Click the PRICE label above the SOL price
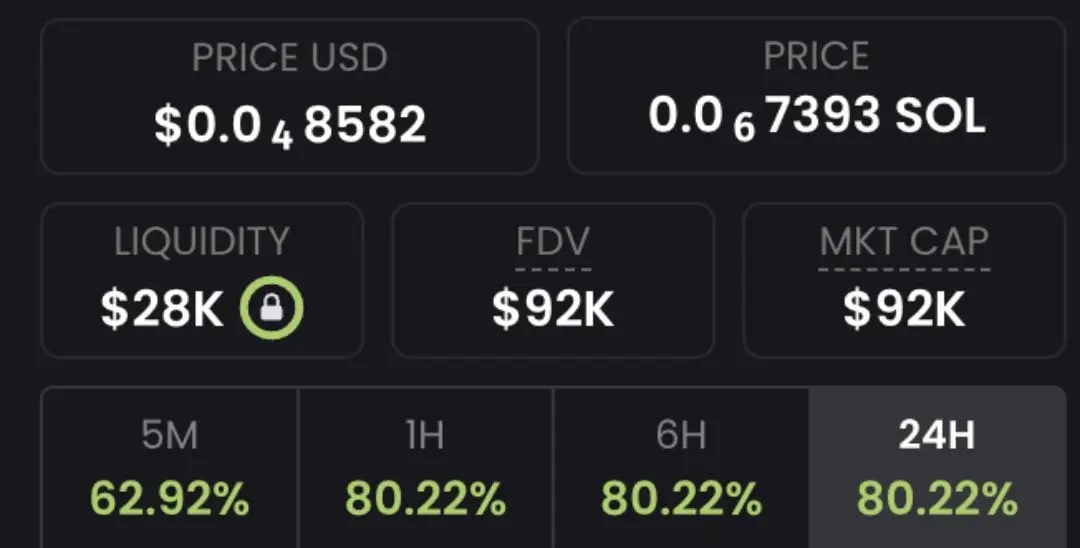Screen dimensions: 1080x548 [816, 57]
